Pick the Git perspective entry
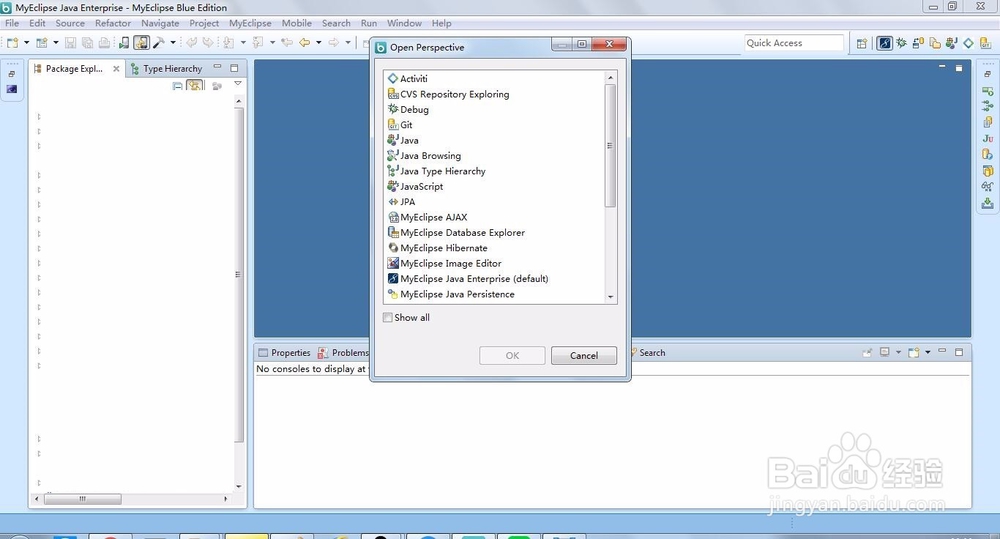Image resolution: width=1000 pixels, height=539 pixels. (x=400, y=125)
